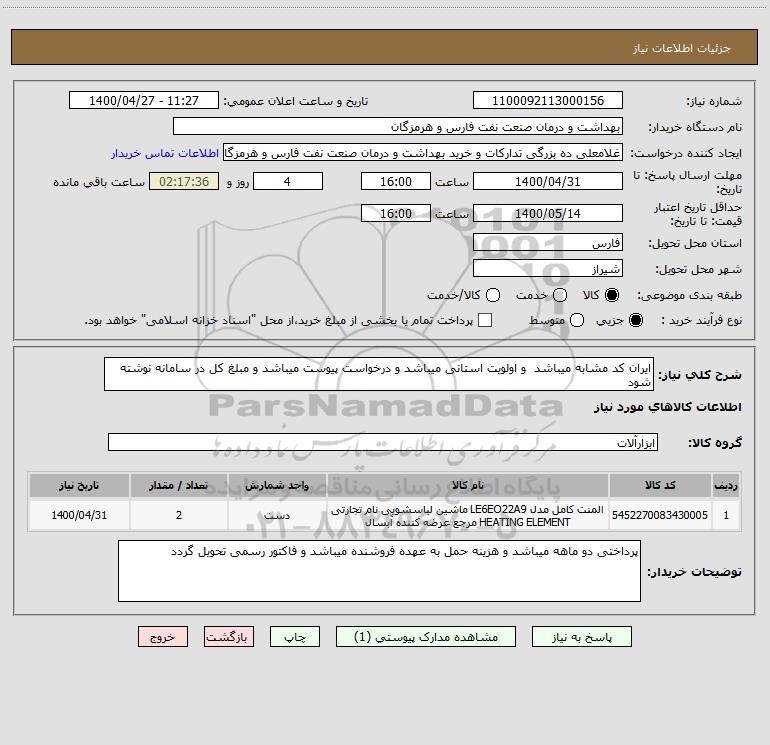Image resolution: width=770 pixels, height=745 pixels.
Task: Click the request creator field
Action: (x=423, y=152)
